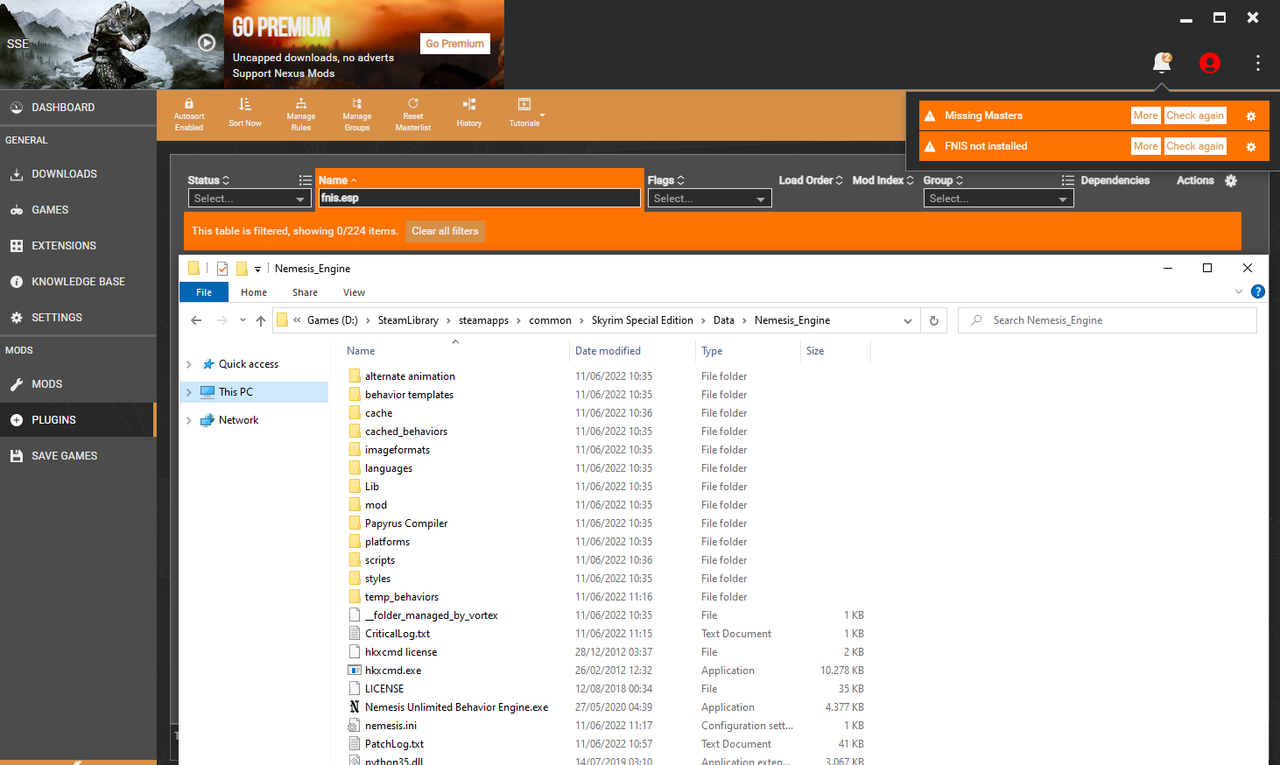The width and height of the screenshot is (1280, 765).
Task: Select the CriticalLog.txt file
Action: tap(397, 634)
